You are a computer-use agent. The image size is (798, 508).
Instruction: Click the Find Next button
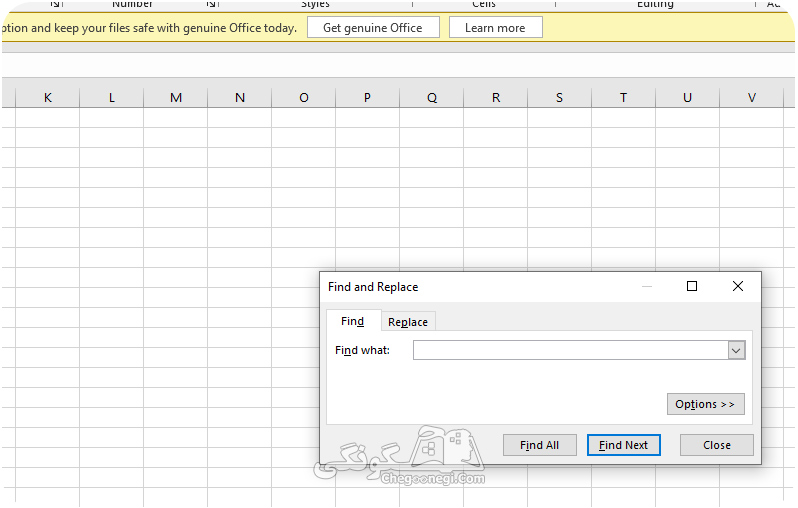pos(623,445)
